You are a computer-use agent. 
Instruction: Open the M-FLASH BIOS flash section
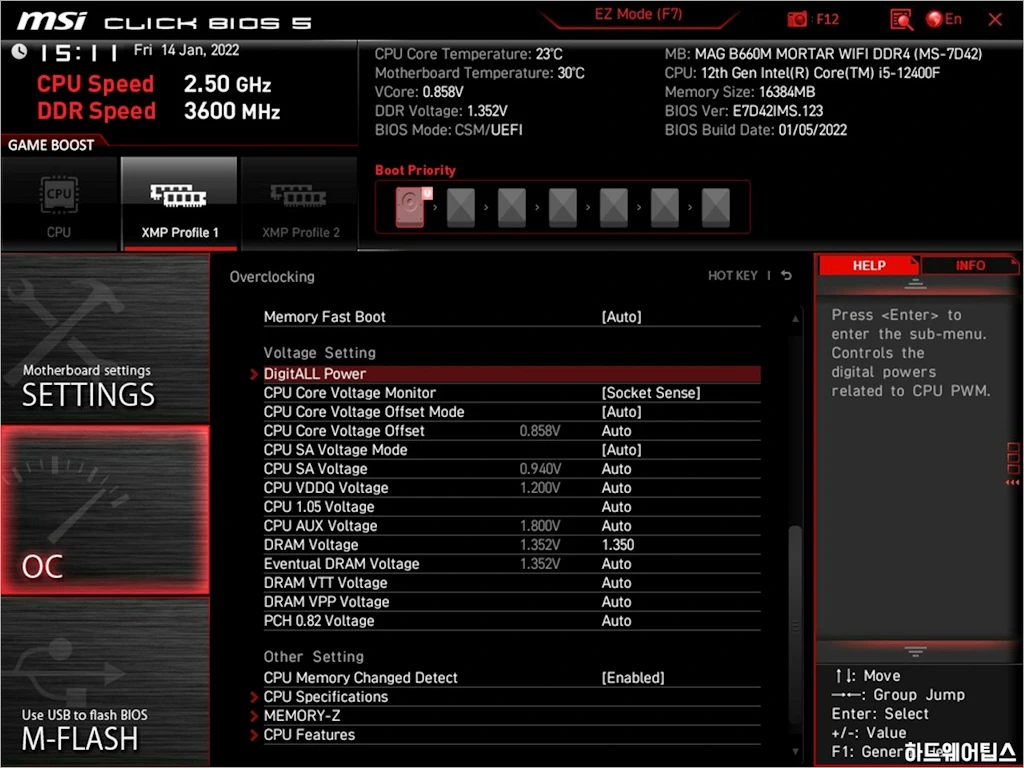[x=105, y=681]
